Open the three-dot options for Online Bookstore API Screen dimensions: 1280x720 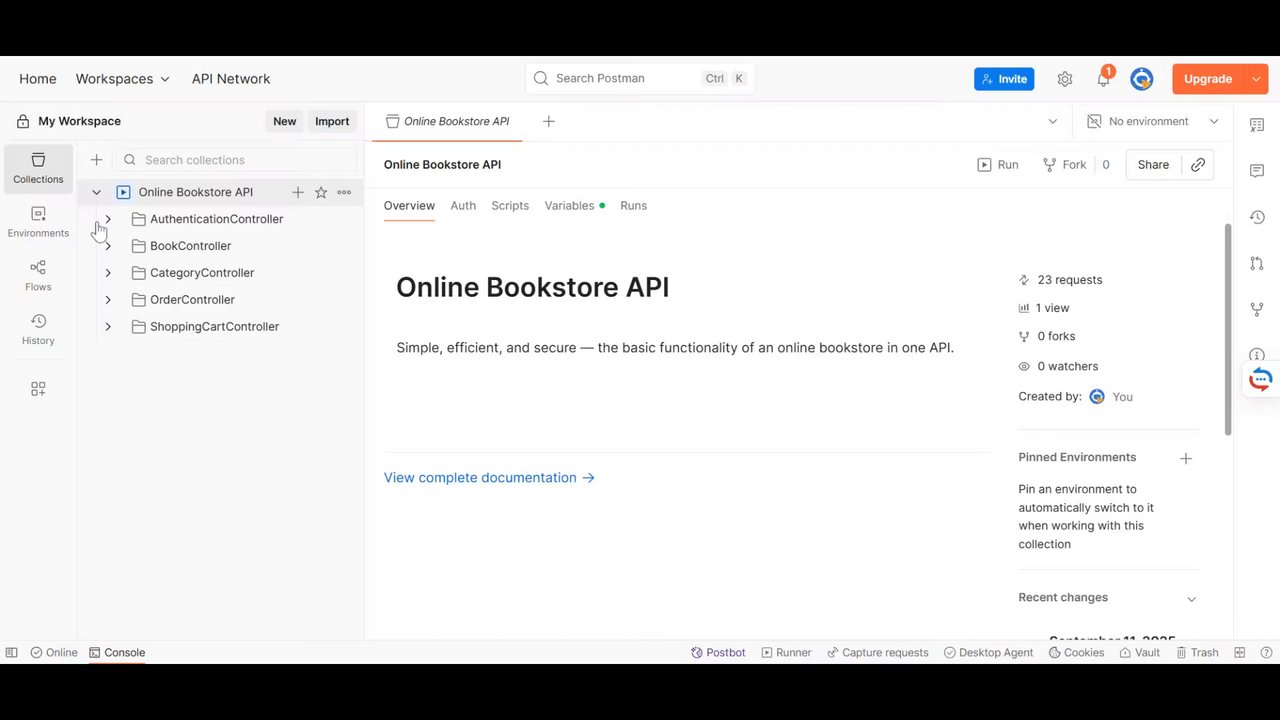pyautogui.click(x=344, y=192)
